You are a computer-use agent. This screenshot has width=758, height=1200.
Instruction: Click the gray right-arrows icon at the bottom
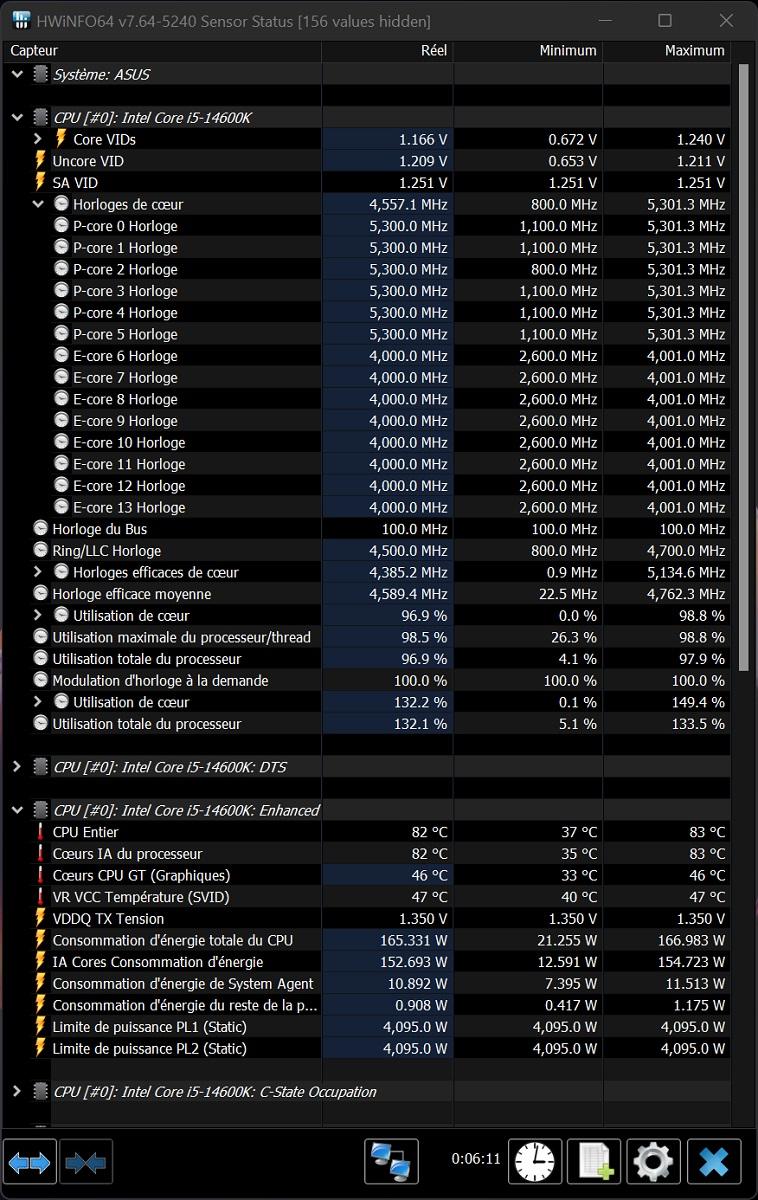[x=86, y=1160]
